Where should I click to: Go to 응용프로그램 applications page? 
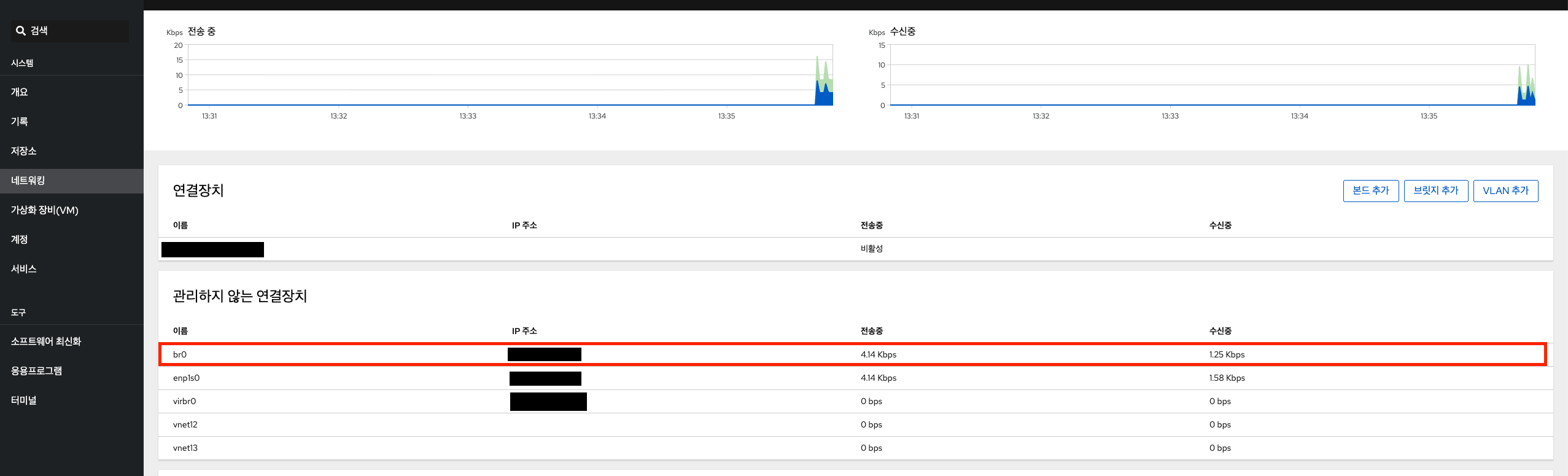37,371
